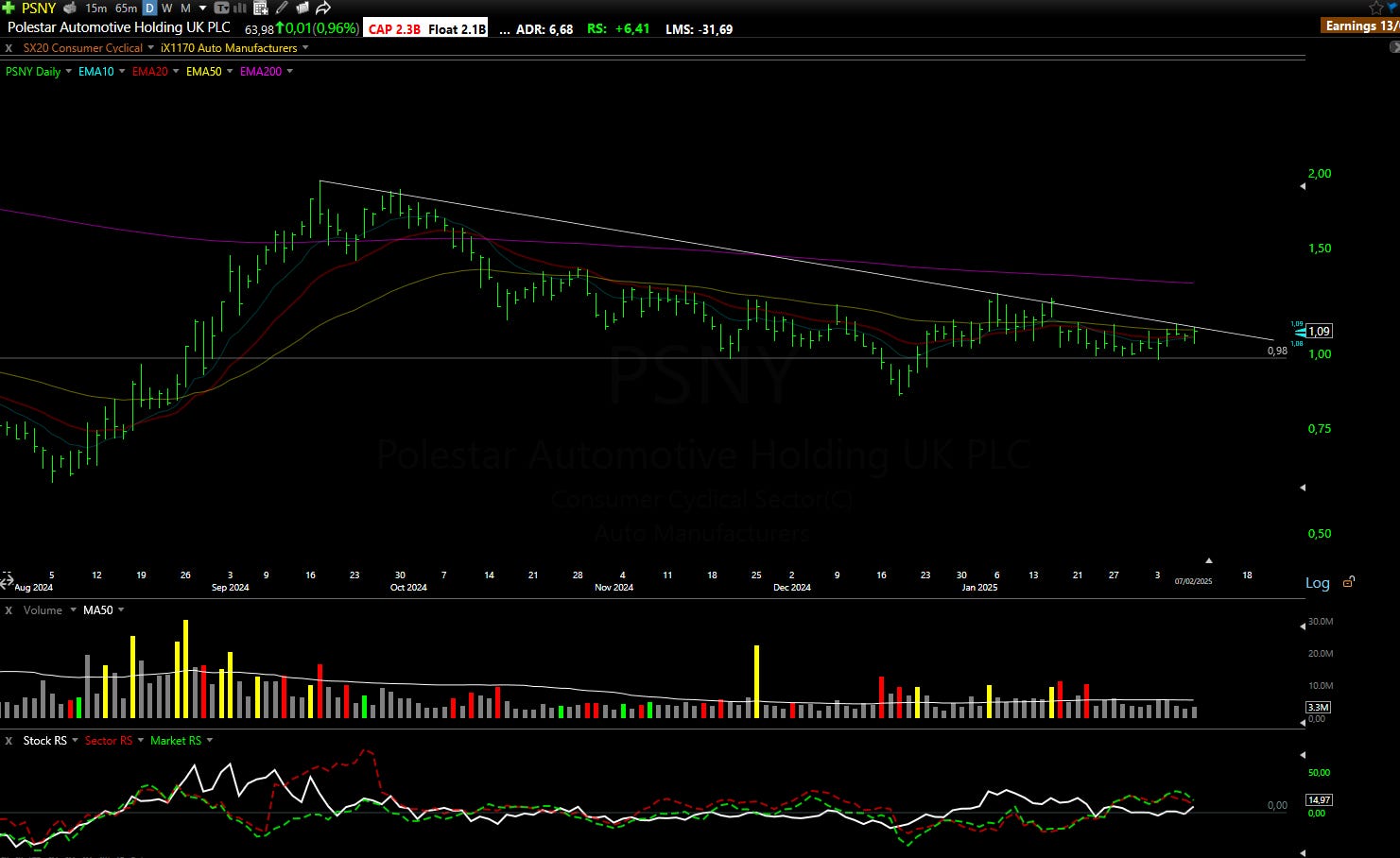The width and height of the screenshot is (1400, 858).
Task: Click the price axis arrow below 0,75
Action: 1303,488
